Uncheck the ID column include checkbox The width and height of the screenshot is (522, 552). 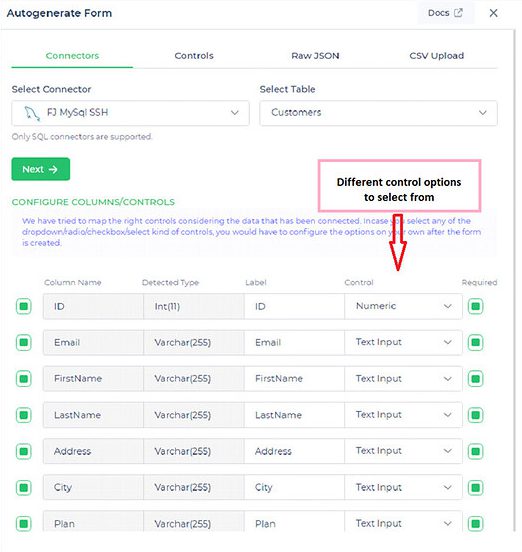pyautogui.click(x=24, y=306)
